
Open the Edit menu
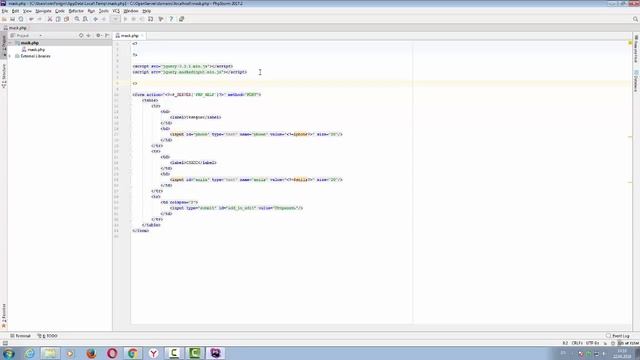tap(16, 11)
